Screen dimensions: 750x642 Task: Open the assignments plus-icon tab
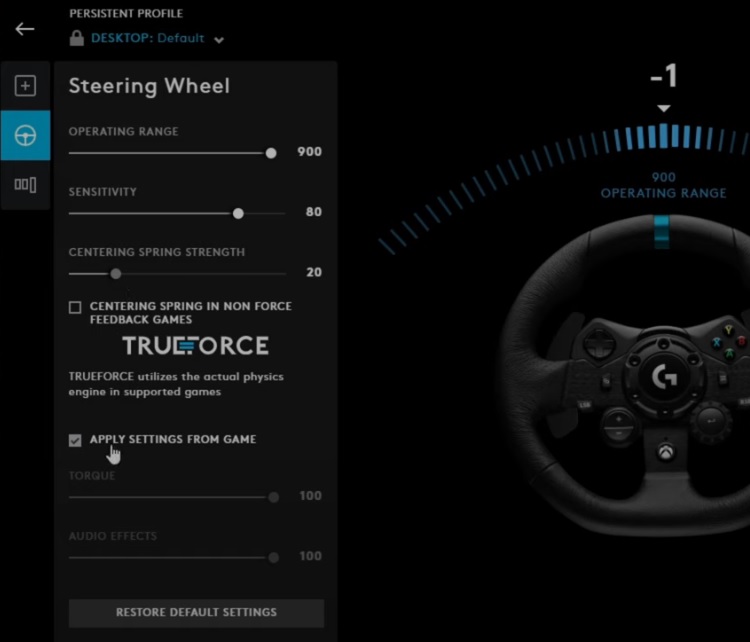[25, 86]
